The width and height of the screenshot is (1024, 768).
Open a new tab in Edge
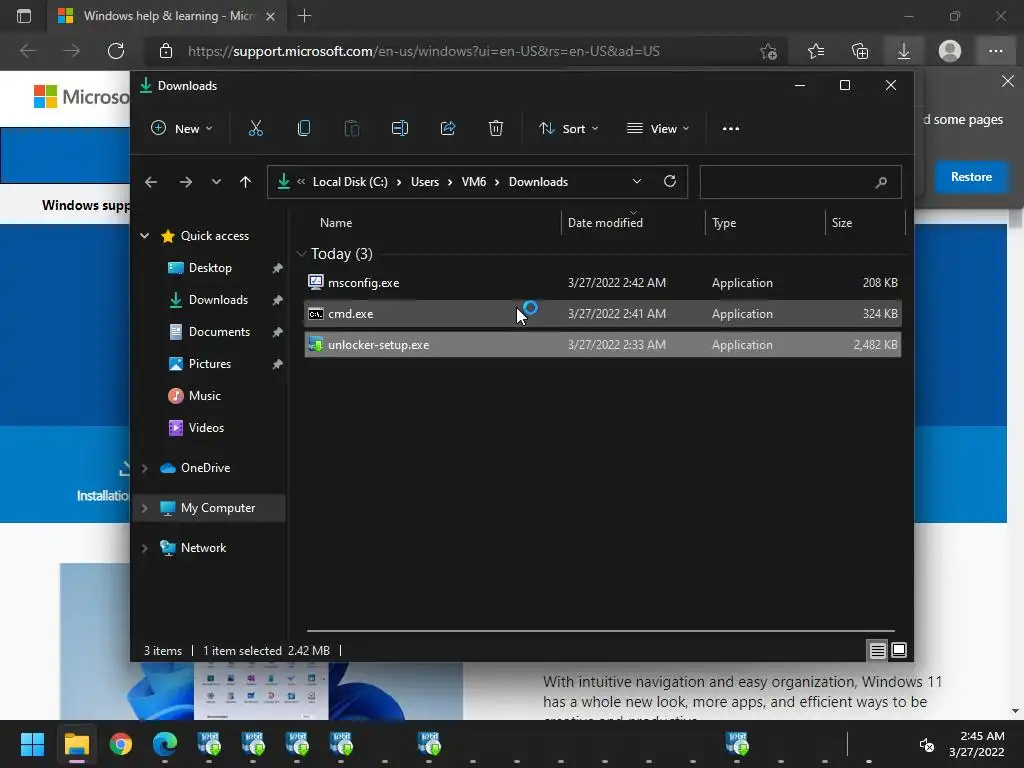[x=304, y=16]
